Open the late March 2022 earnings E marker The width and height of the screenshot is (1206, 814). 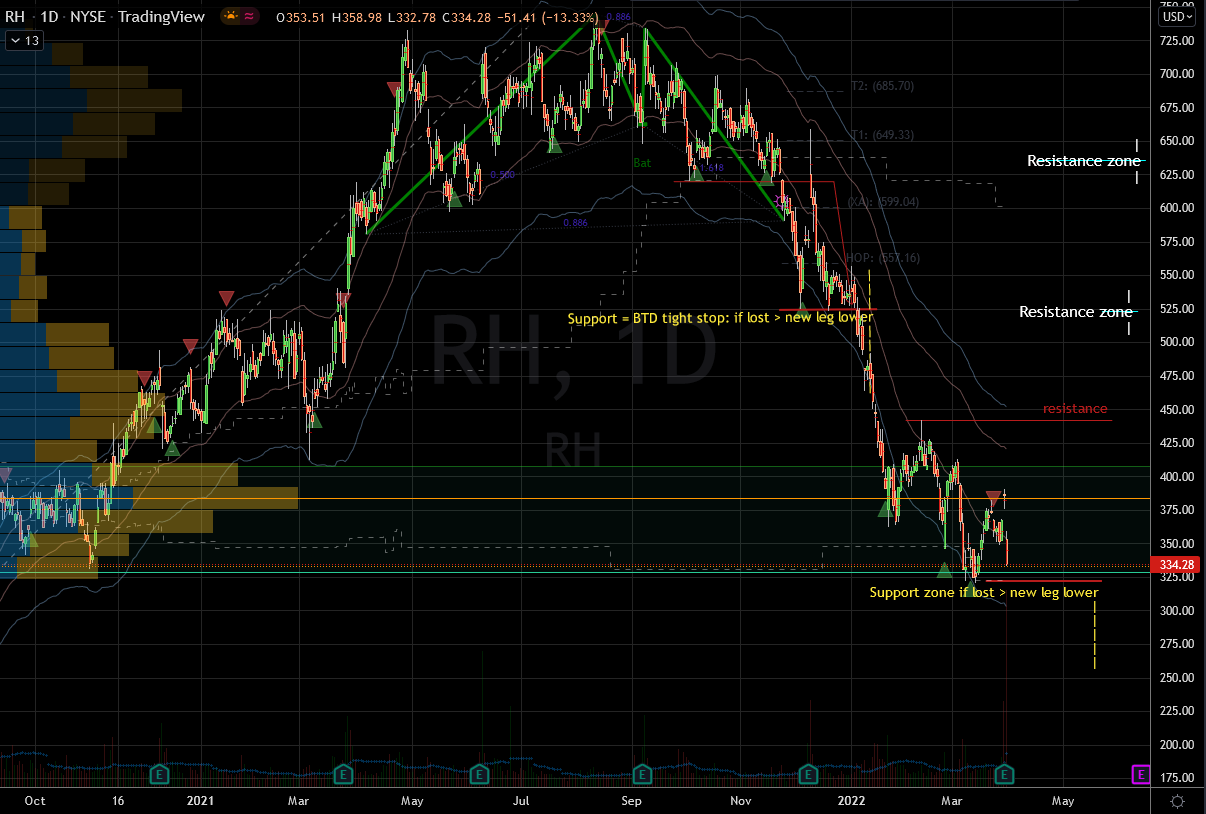coord(1006,773)
